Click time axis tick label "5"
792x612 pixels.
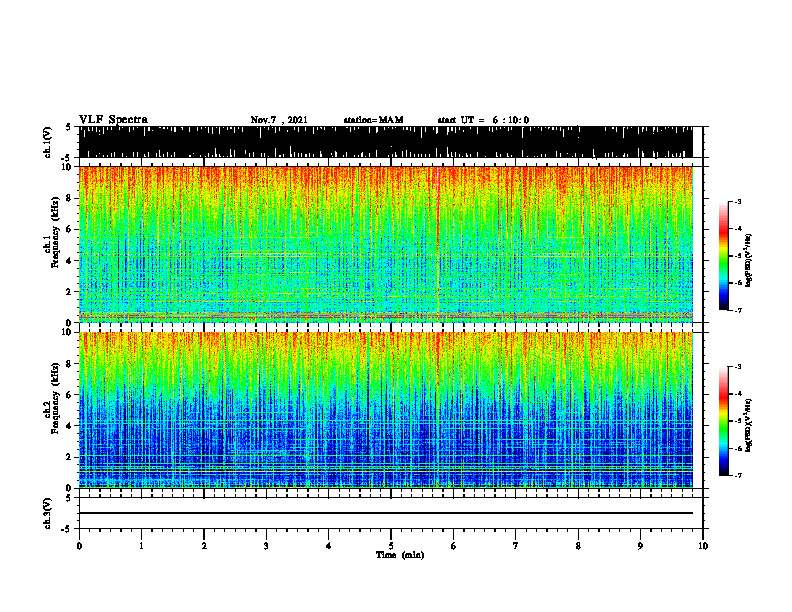point(391,546)
